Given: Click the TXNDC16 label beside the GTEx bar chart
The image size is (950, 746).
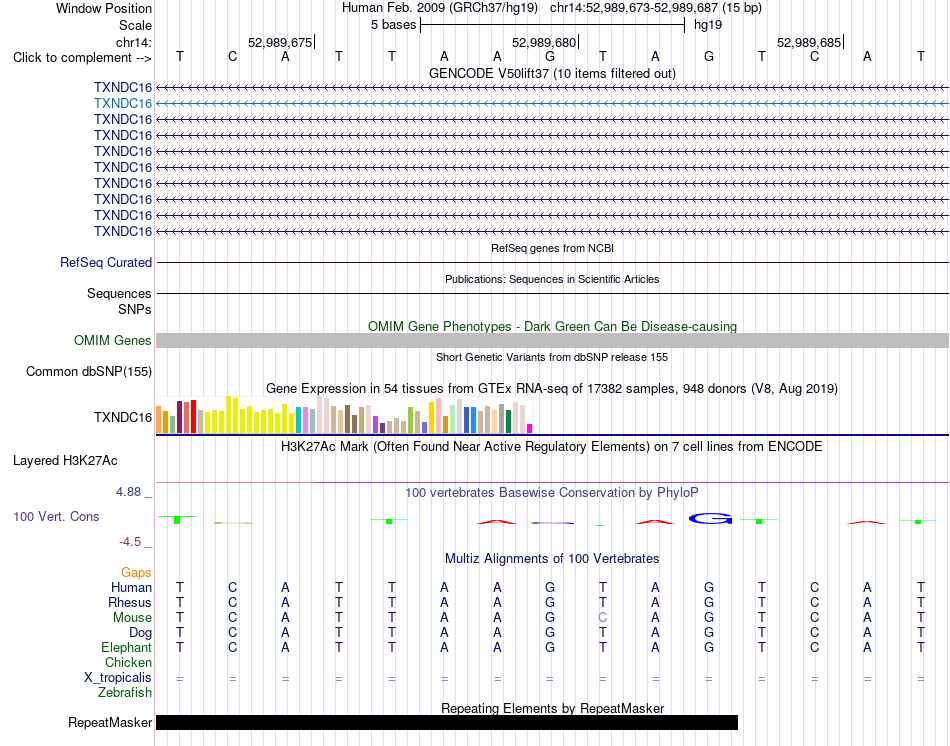Looking at the screenshot, I should click(123, 417).
